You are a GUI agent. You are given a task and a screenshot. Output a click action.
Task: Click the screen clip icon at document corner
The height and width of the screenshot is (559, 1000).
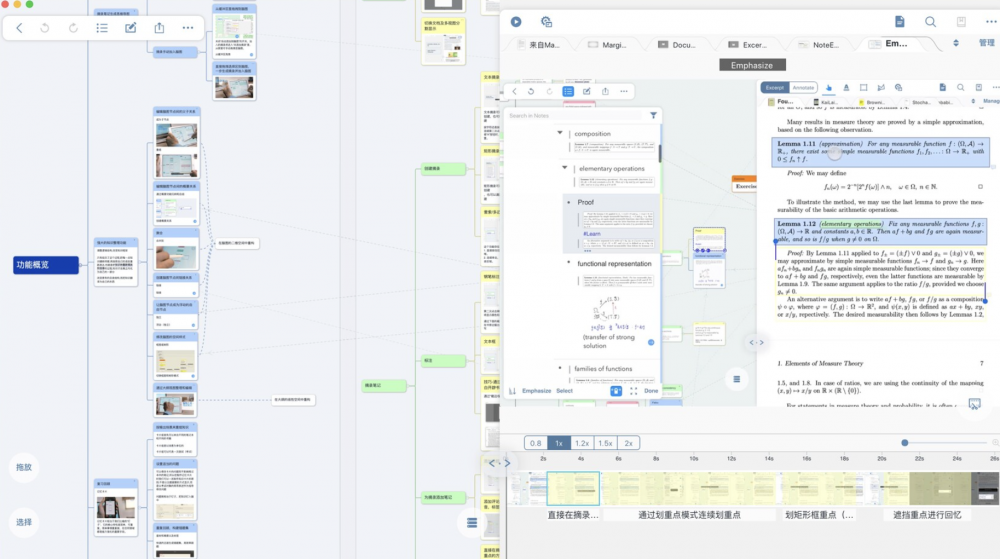coord(974,404)
